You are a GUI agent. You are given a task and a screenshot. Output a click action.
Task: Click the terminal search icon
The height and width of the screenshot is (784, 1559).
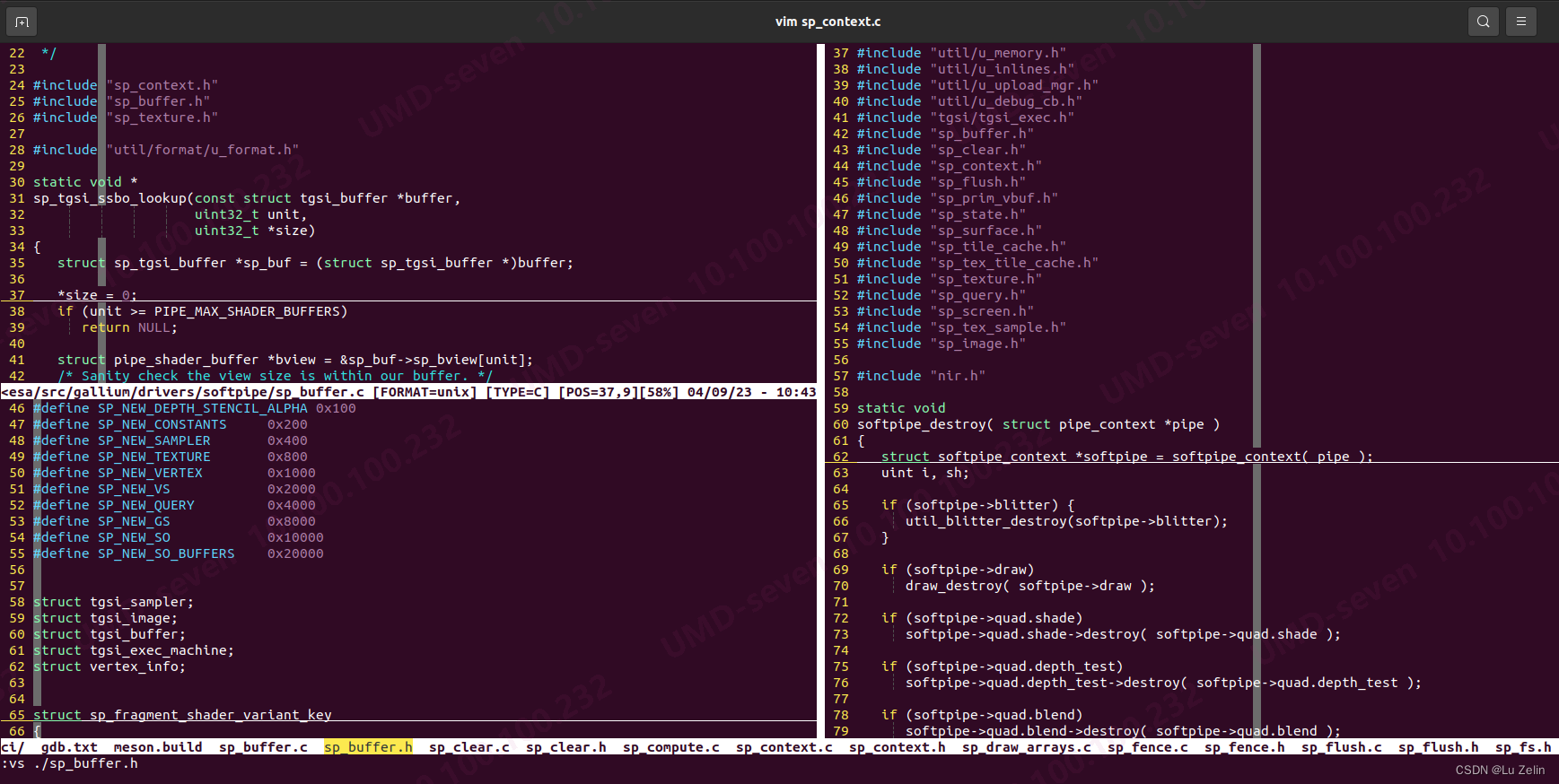click(x=1484, y=22)
